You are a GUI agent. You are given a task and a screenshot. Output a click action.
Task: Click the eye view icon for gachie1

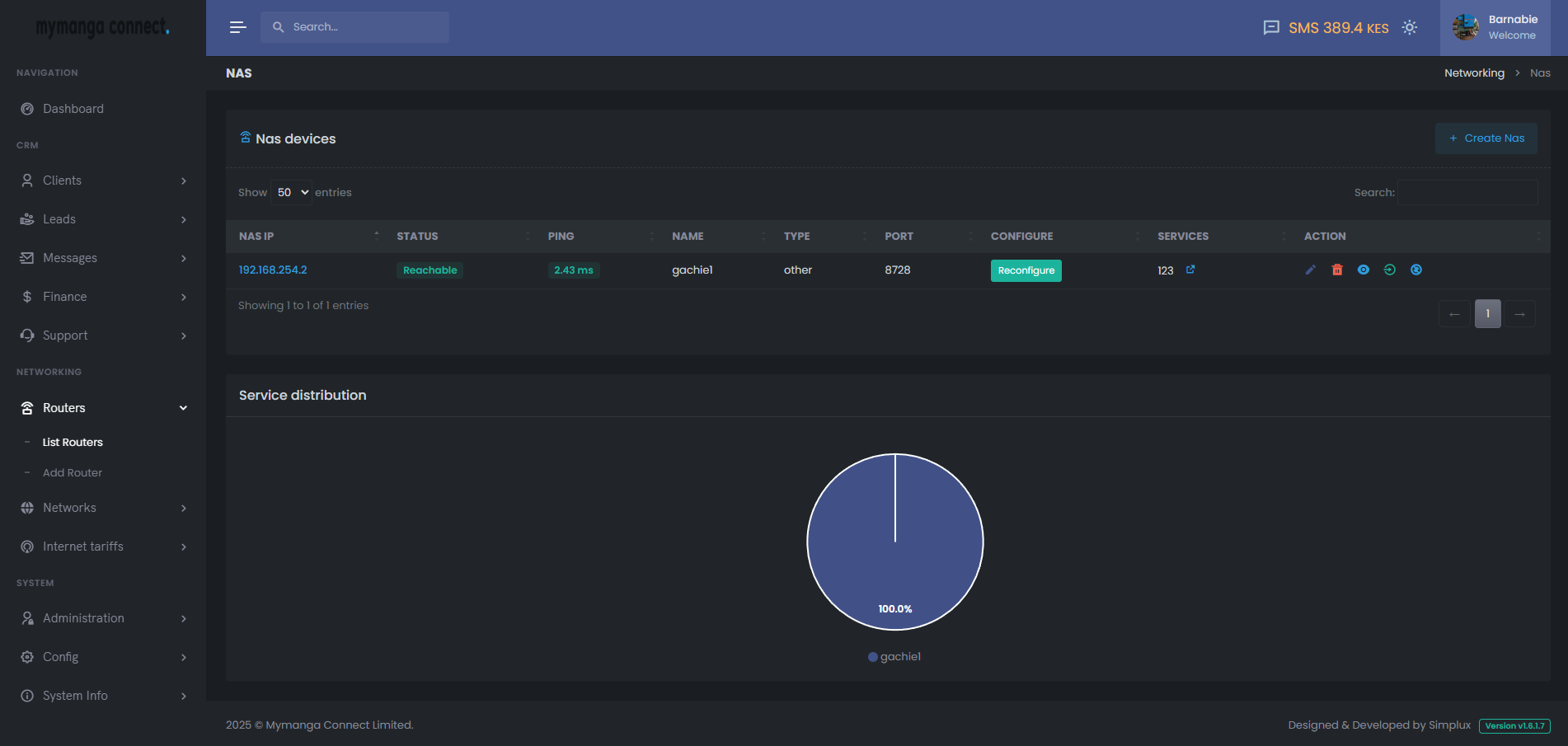coord(1364,270)
